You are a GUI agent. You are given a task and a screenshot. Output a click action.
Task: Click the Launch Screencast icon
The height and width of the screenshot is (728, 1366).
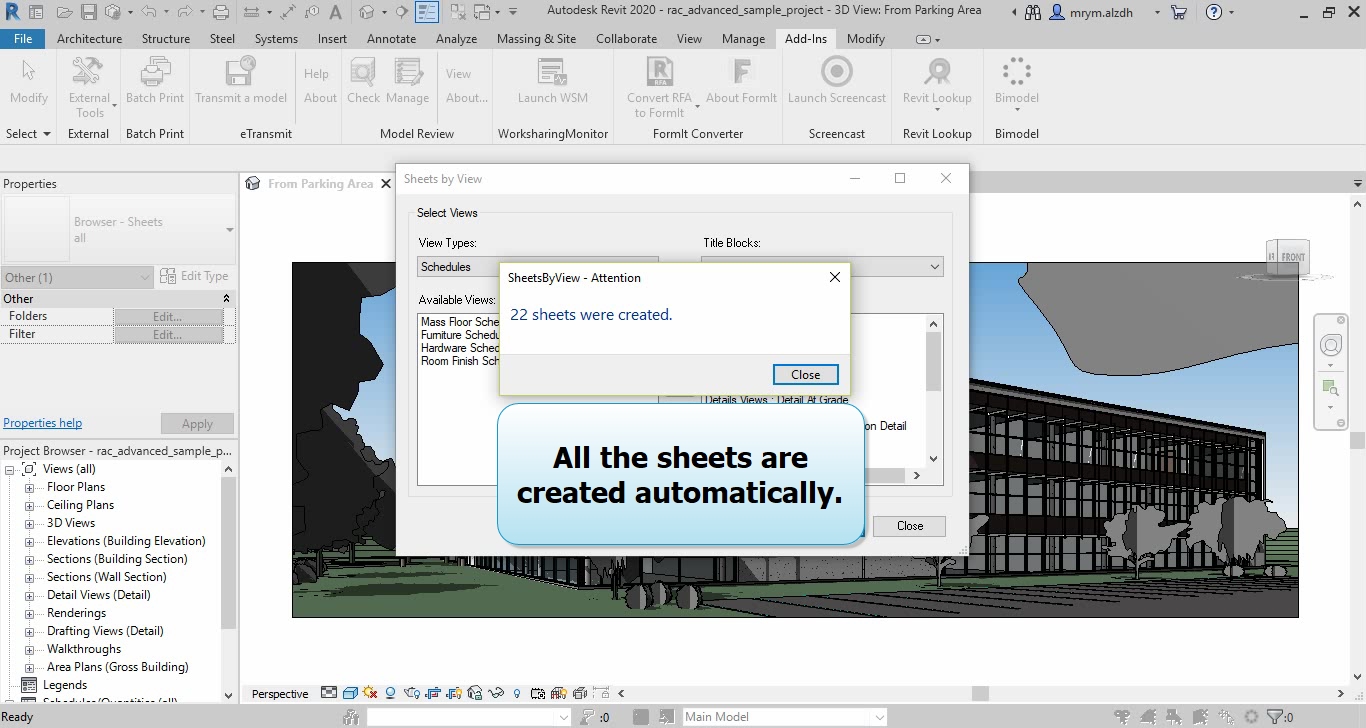836,72
